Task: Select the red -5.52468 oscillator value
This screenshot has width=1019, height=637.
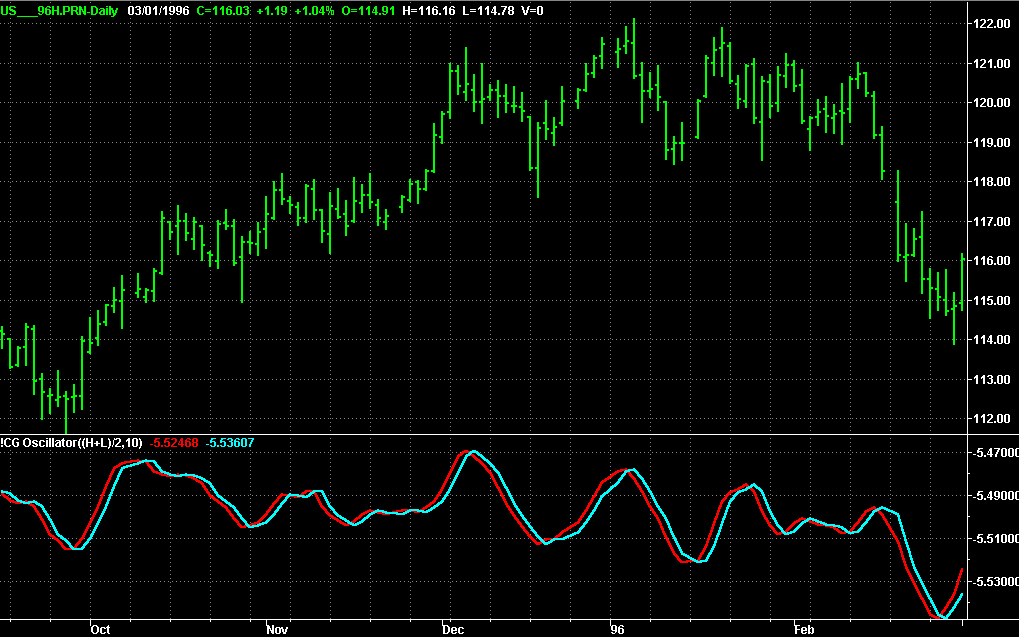Action: point(174,443)
